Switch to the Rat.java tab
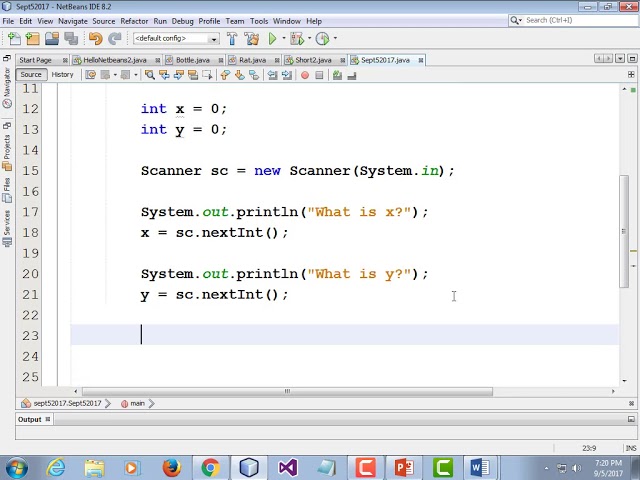640x480 pixels. point(252,60)
